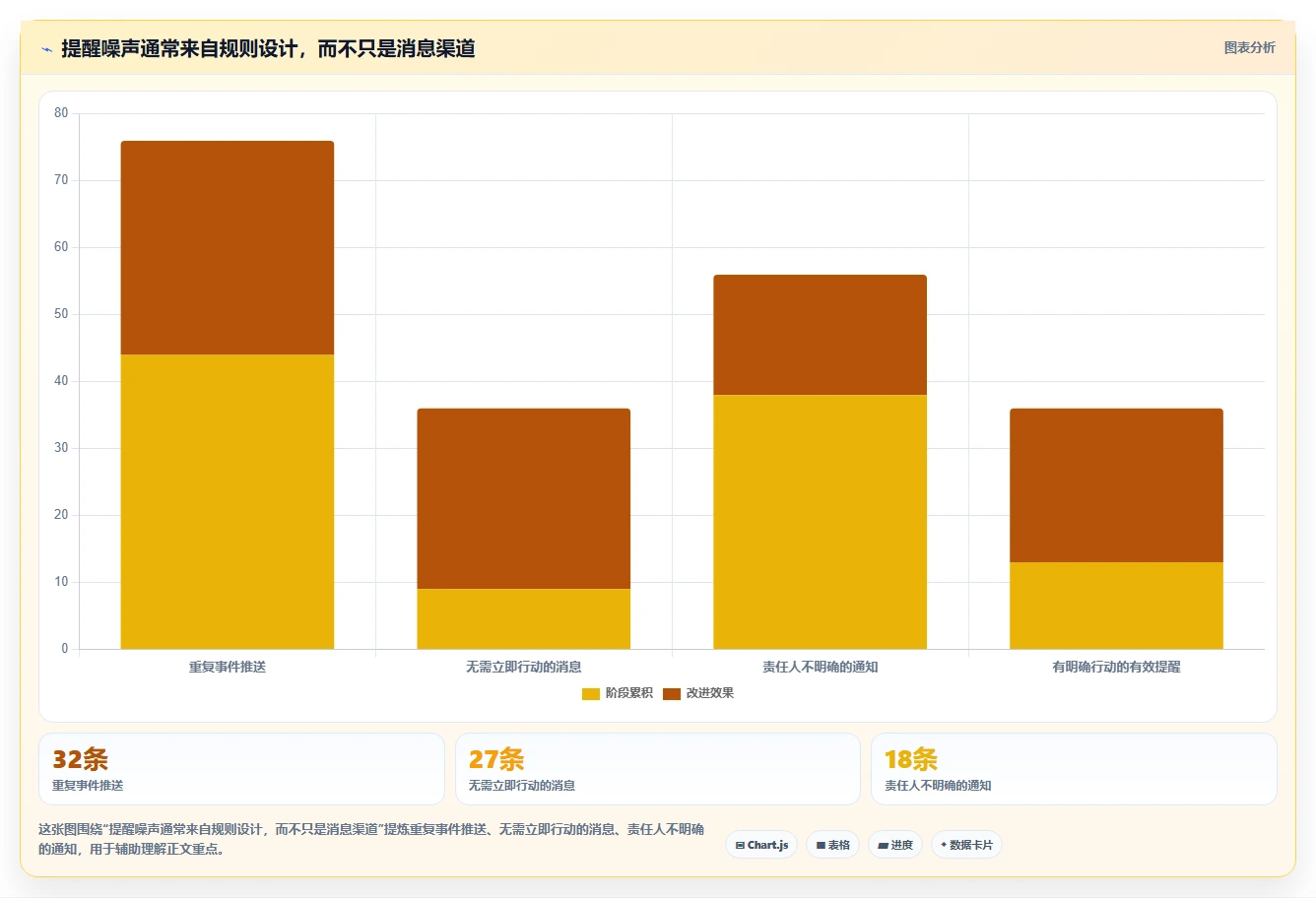Click the 32条 data card
Screen dimensions: 1316x898
241,769
